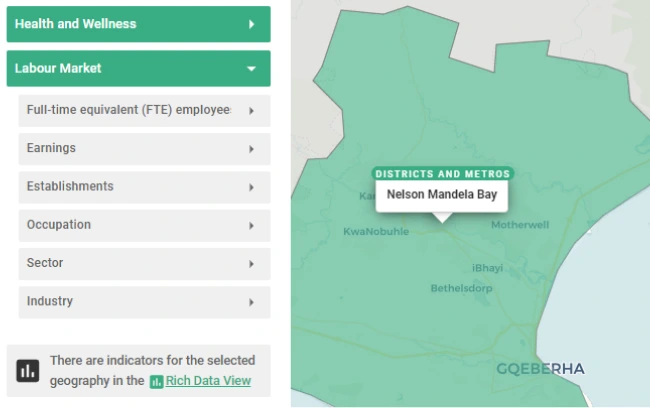Click the arrow beside Sector
650x408 pixels.
pyautogui.click(x=251, y=264)
